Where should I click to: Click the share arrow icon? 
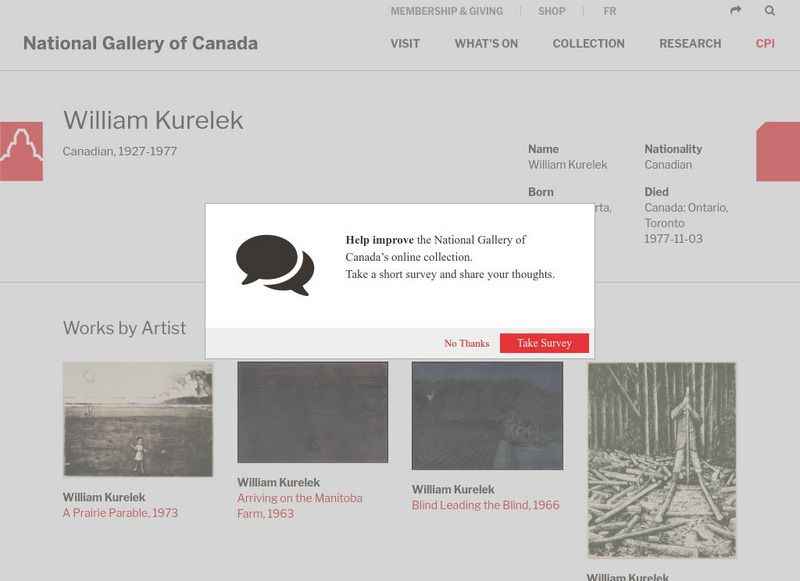click(x=736, y=11)
